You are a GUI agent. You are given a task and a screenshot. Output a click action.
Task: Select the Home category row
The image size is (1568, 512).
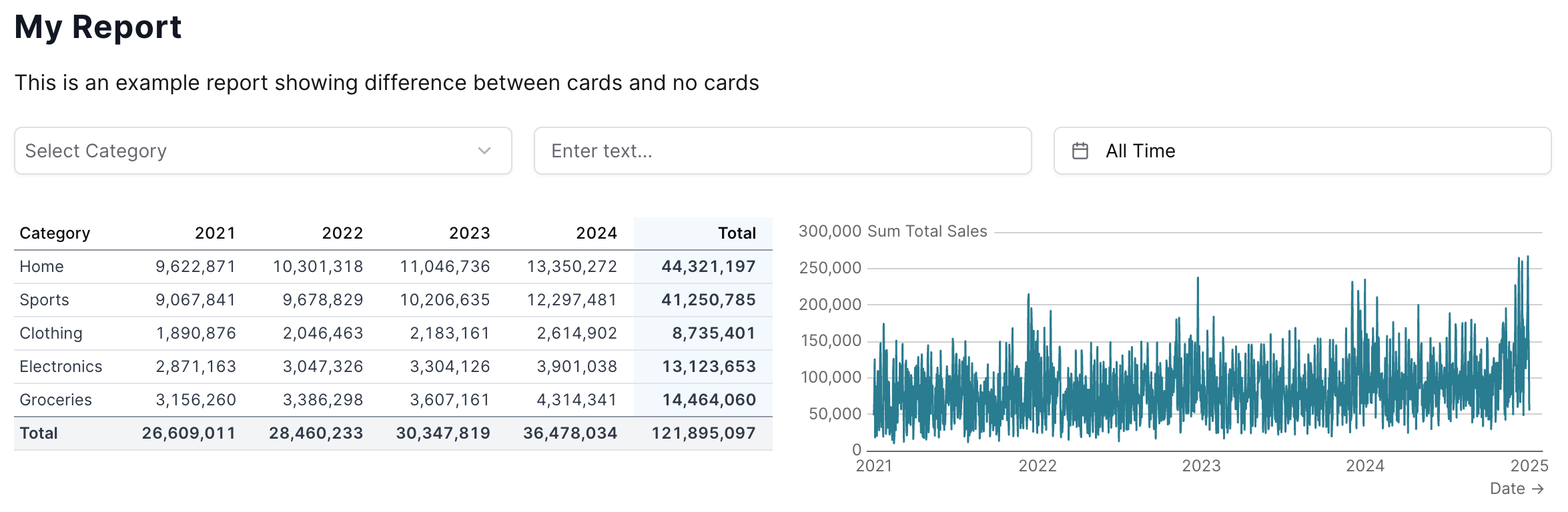[x=42, y=266]
